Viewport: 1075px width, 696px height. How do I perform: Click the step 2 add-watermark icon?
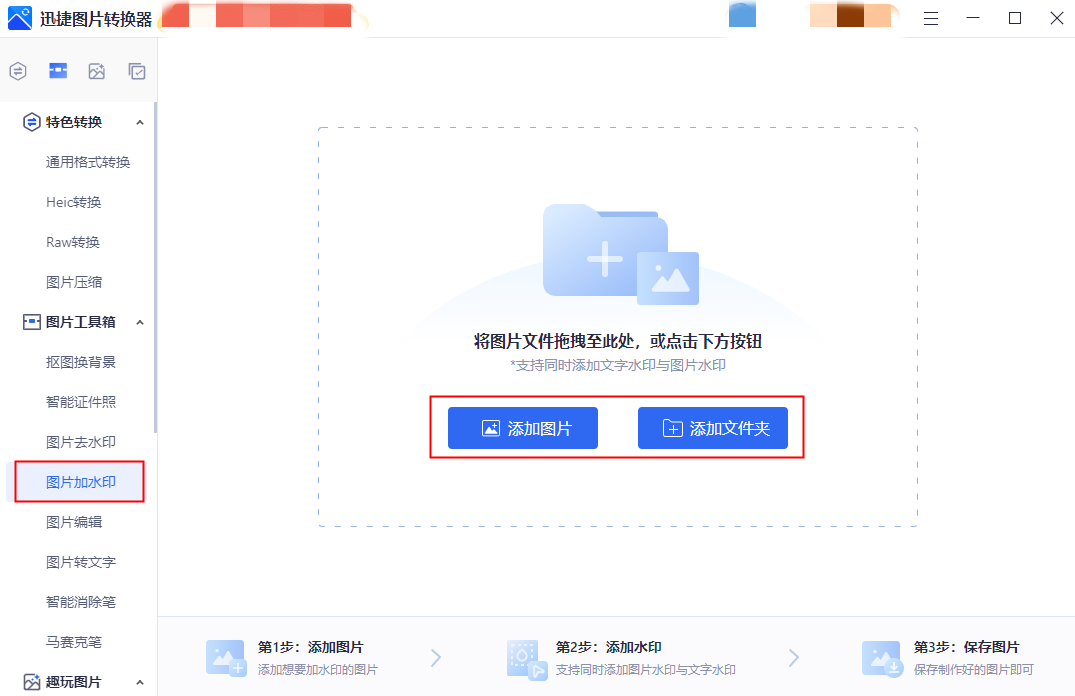click(525, 657)
